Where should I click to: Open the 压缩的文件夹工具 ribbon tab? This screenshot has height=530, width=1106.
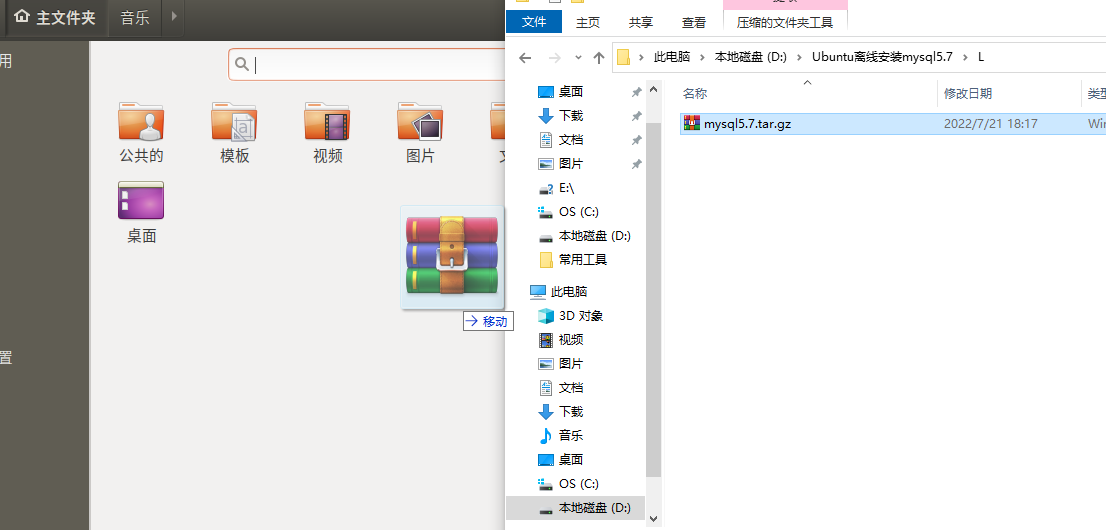tap(785, 23)
